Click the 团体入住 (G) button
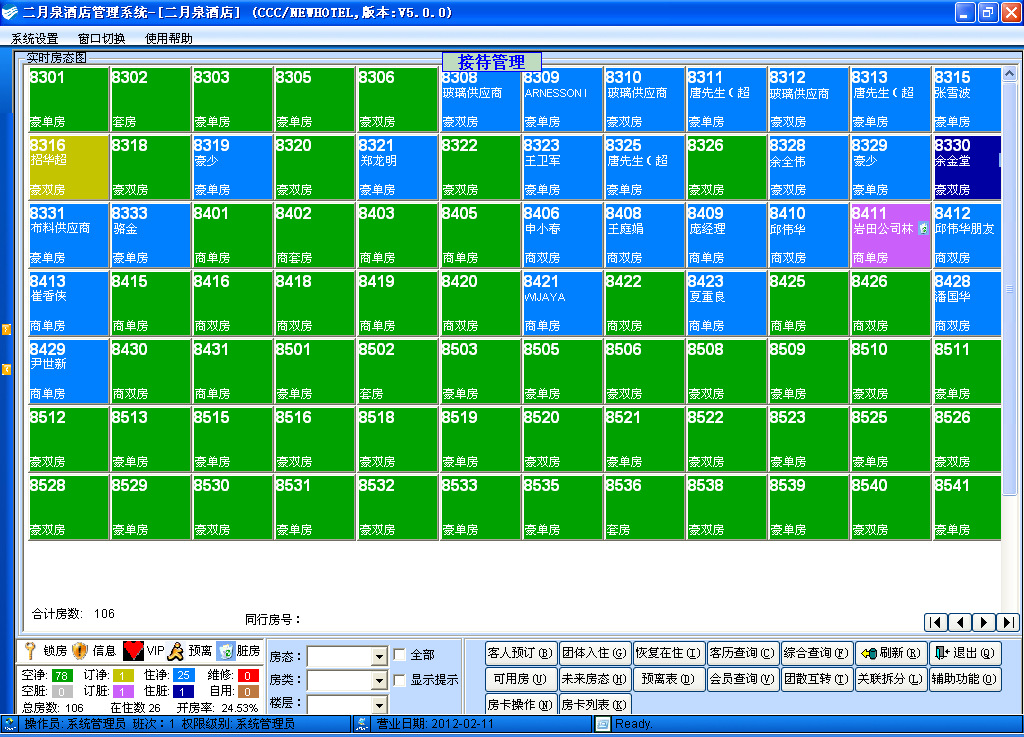Screen dimensions: 1024x737 click(594, 653)
